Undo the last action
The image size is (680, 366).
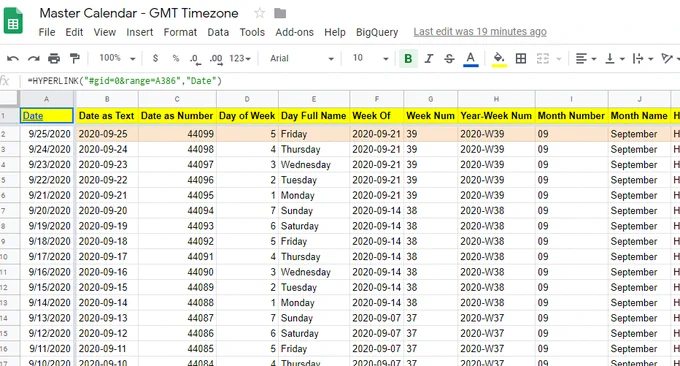pyautogui.click(x=13, y=58)
